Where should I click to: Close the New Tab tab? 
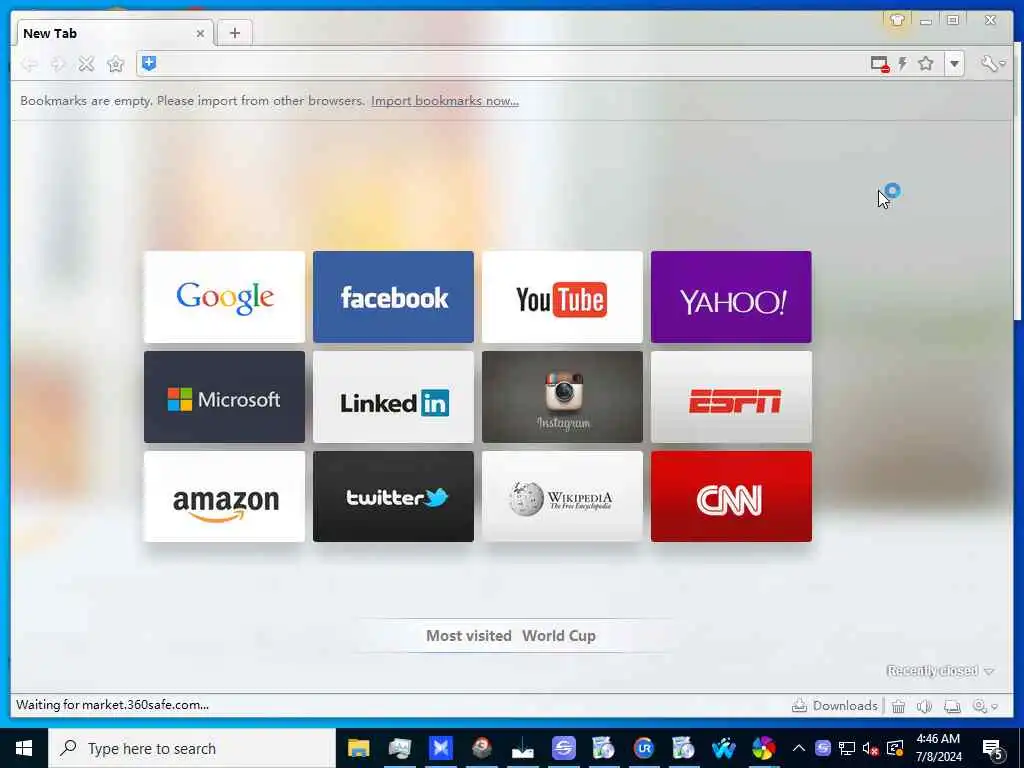click(x=200, y=33)
